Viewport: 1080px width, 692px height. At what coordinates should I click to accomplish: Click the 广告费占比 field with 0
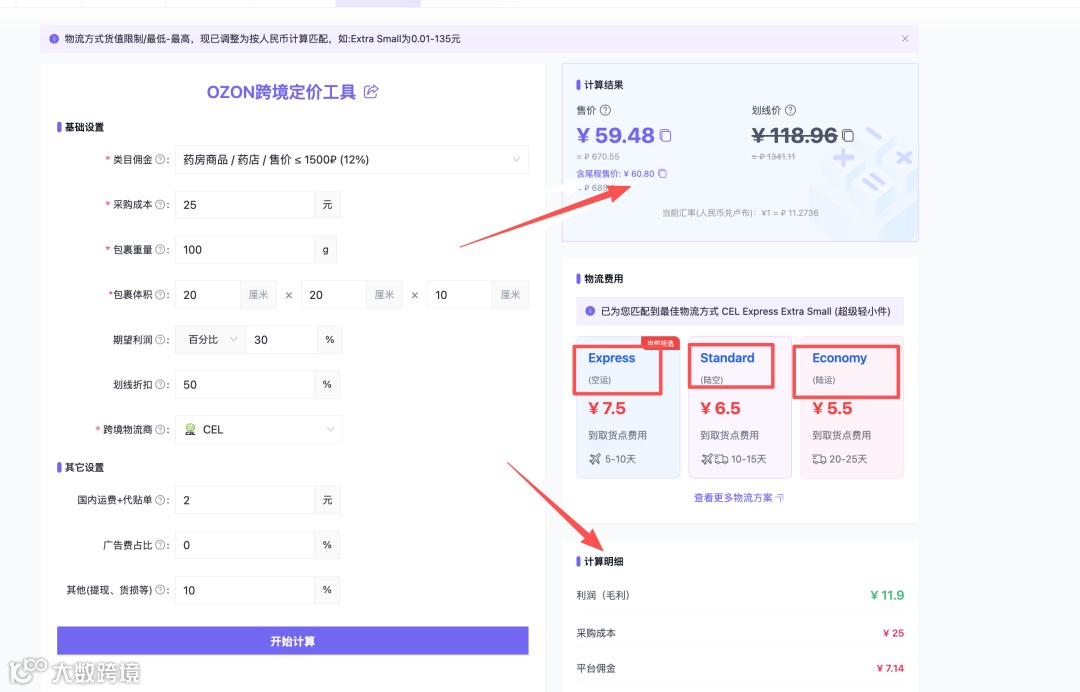click(245, 545)
